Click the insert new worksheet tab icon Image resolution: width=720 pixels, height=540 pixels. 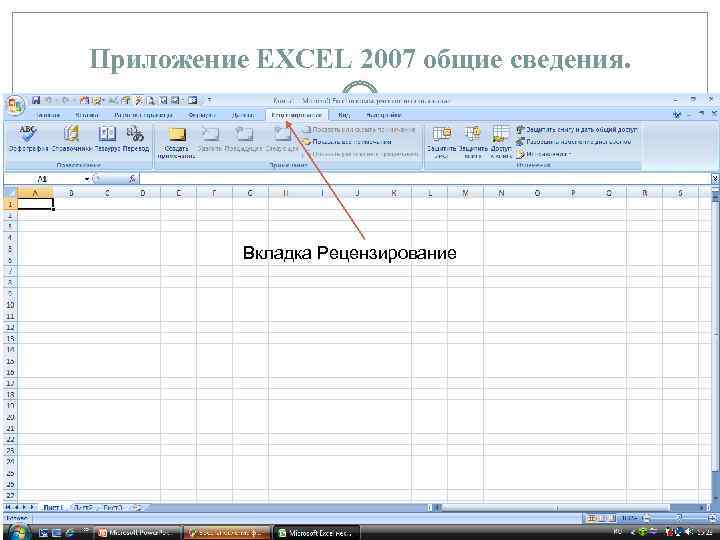pyautogui.click(x=138, y=508)
